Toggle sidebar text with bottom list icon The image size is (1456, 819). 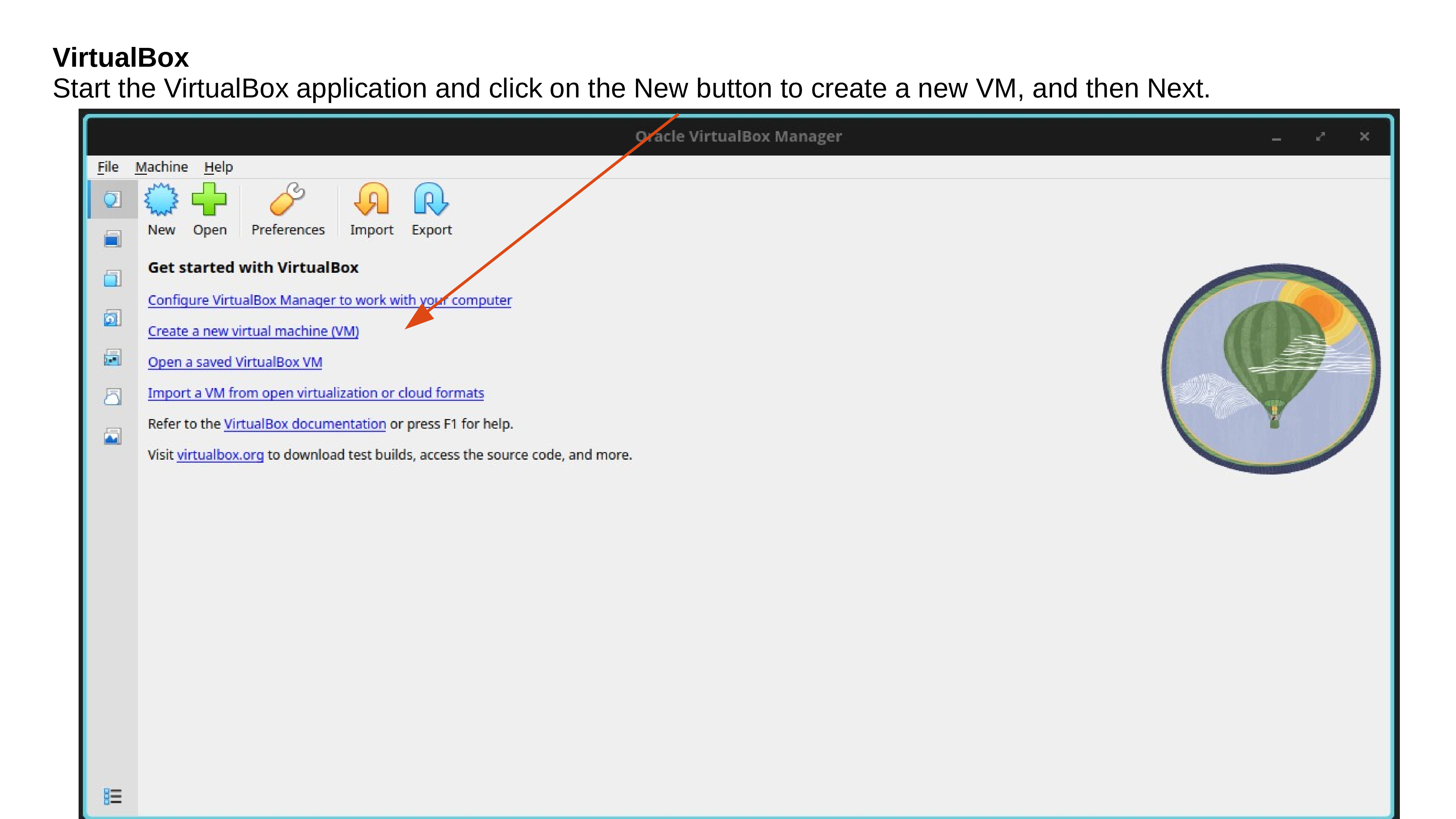(113, 797)
